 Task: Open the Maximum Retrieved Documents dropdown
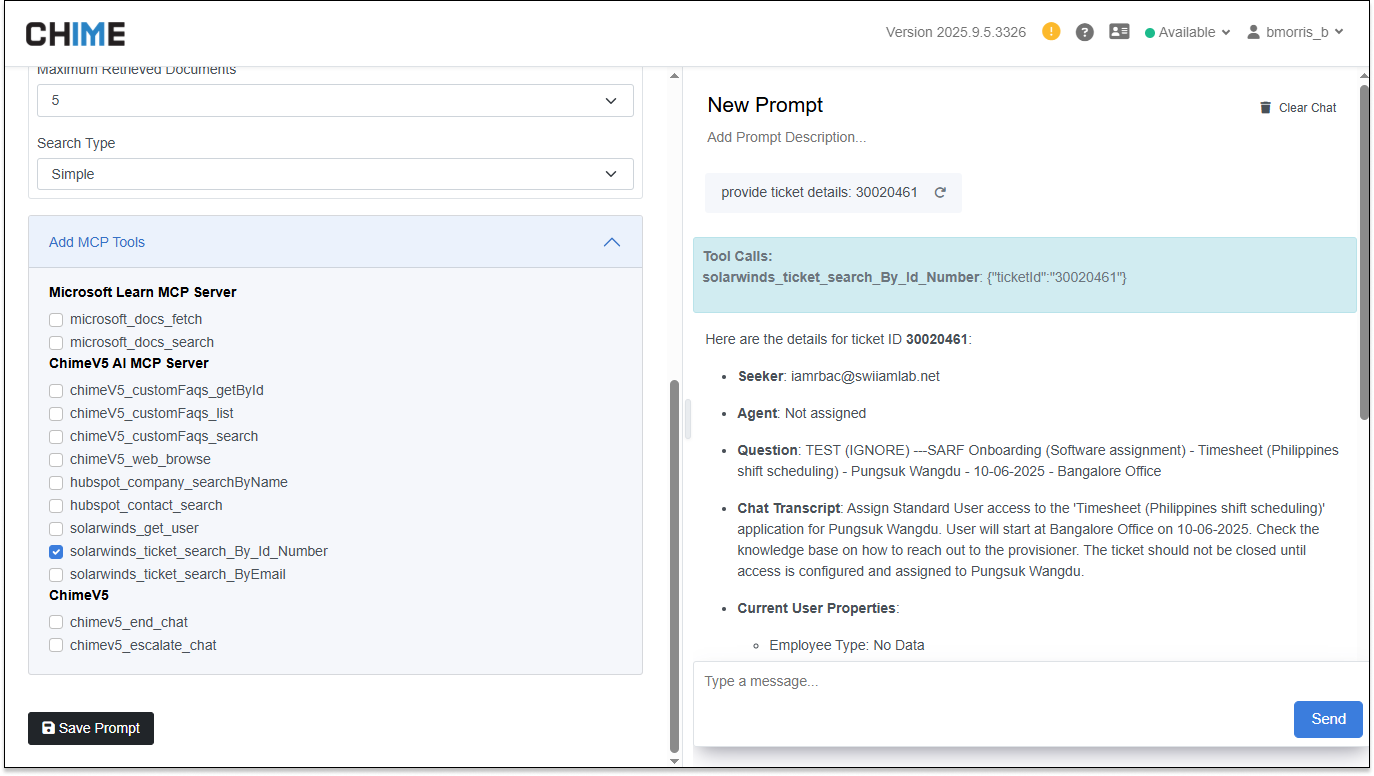click(335, 100)
